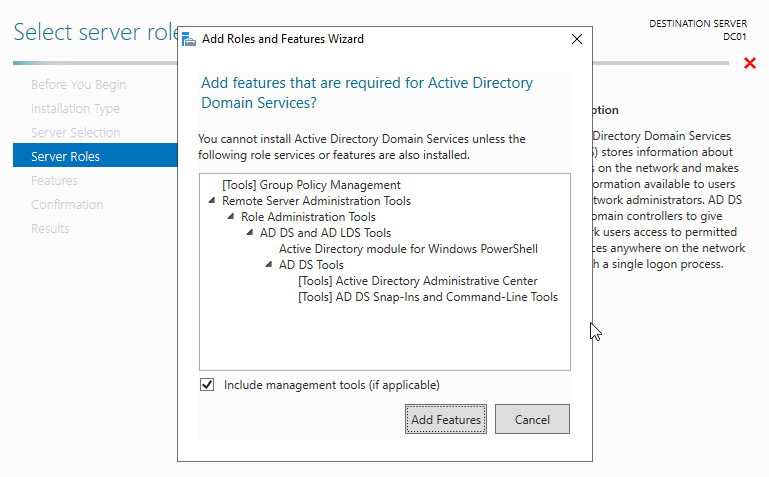The height and width of the screenshot is (477, 769).
Task: Click the Include management tools label text
Action: pos(332,385)
